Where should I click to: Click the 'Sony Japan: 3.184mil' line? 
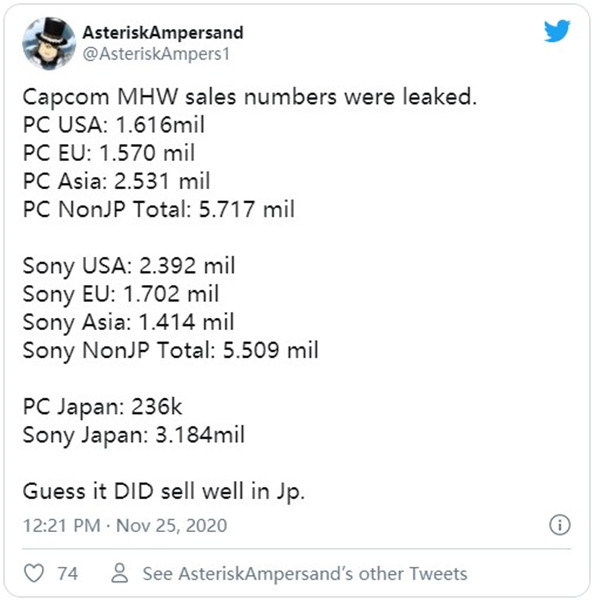(x=134, y=435)
